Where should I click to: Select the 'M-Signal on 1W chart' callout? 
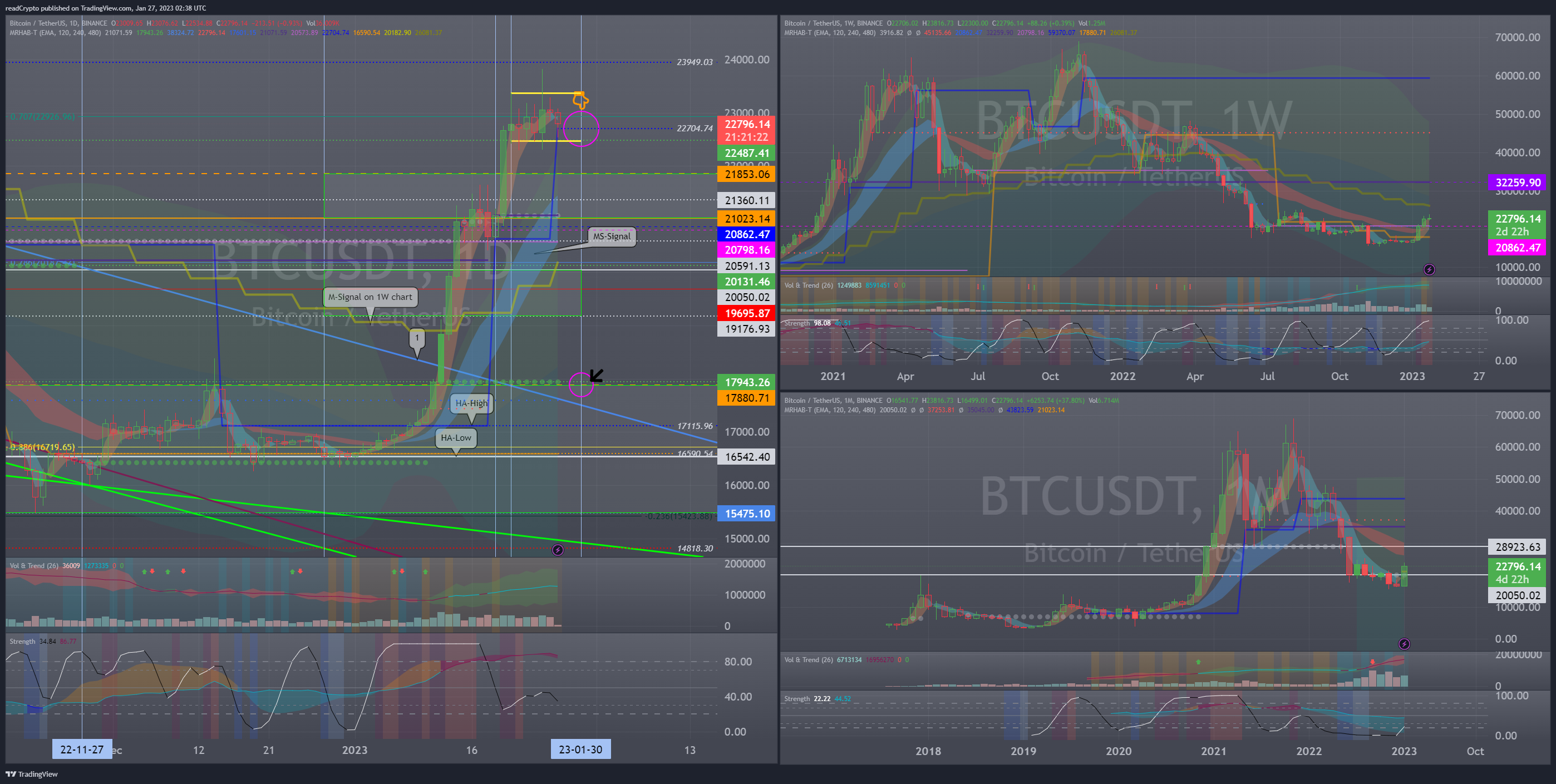(370, 297)
